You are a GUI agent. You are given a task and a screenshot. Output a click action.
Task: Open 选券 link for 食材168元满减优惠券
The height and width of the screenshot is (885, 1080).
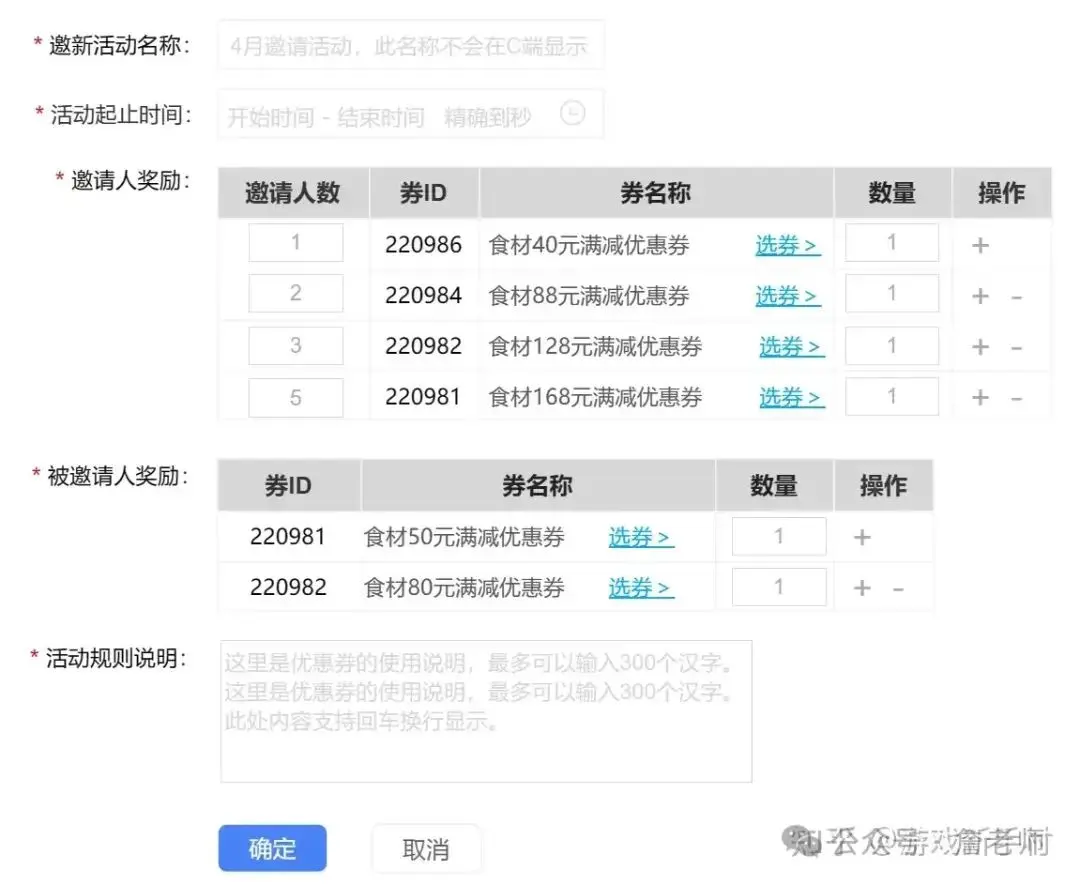[x=787, y=397]
